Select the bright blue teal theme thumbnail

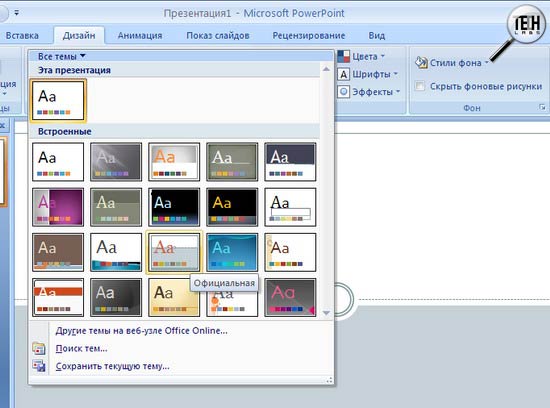click(232, 252)
